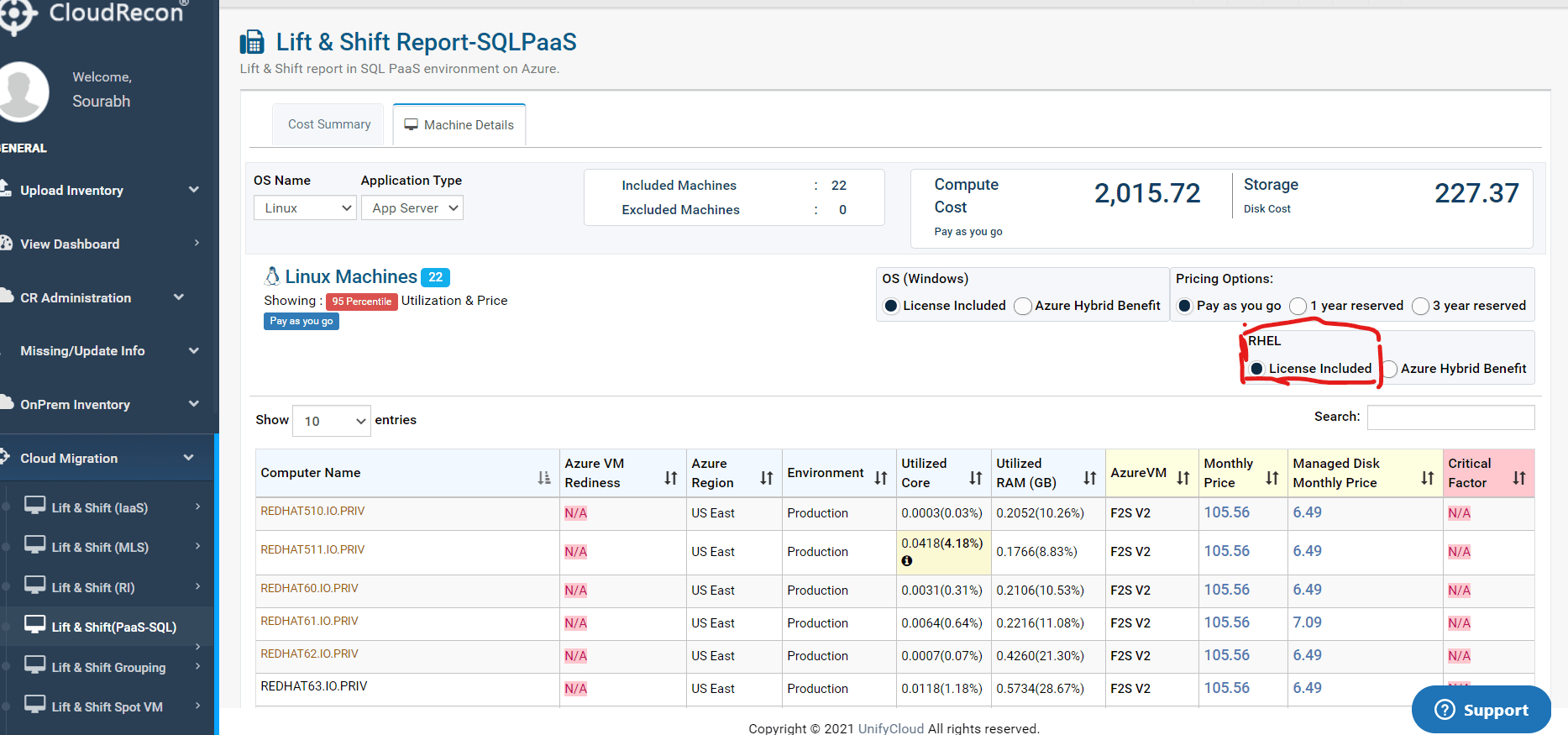This screenshot has height=735, width=1568.
Task: Sort by Monthly Price column arrows
Action: (1272, 478)
